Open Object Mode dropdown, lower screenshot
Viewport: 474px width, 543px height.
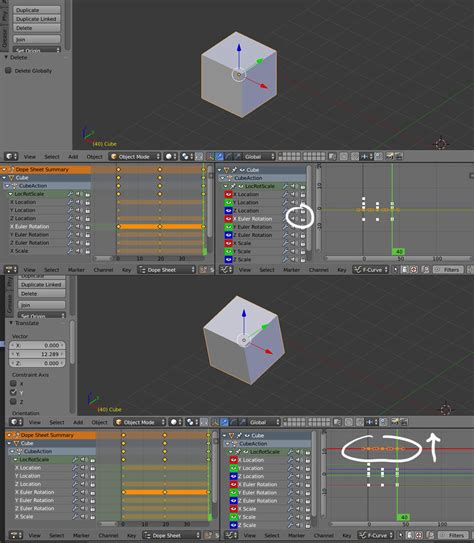tap(140, 422)
